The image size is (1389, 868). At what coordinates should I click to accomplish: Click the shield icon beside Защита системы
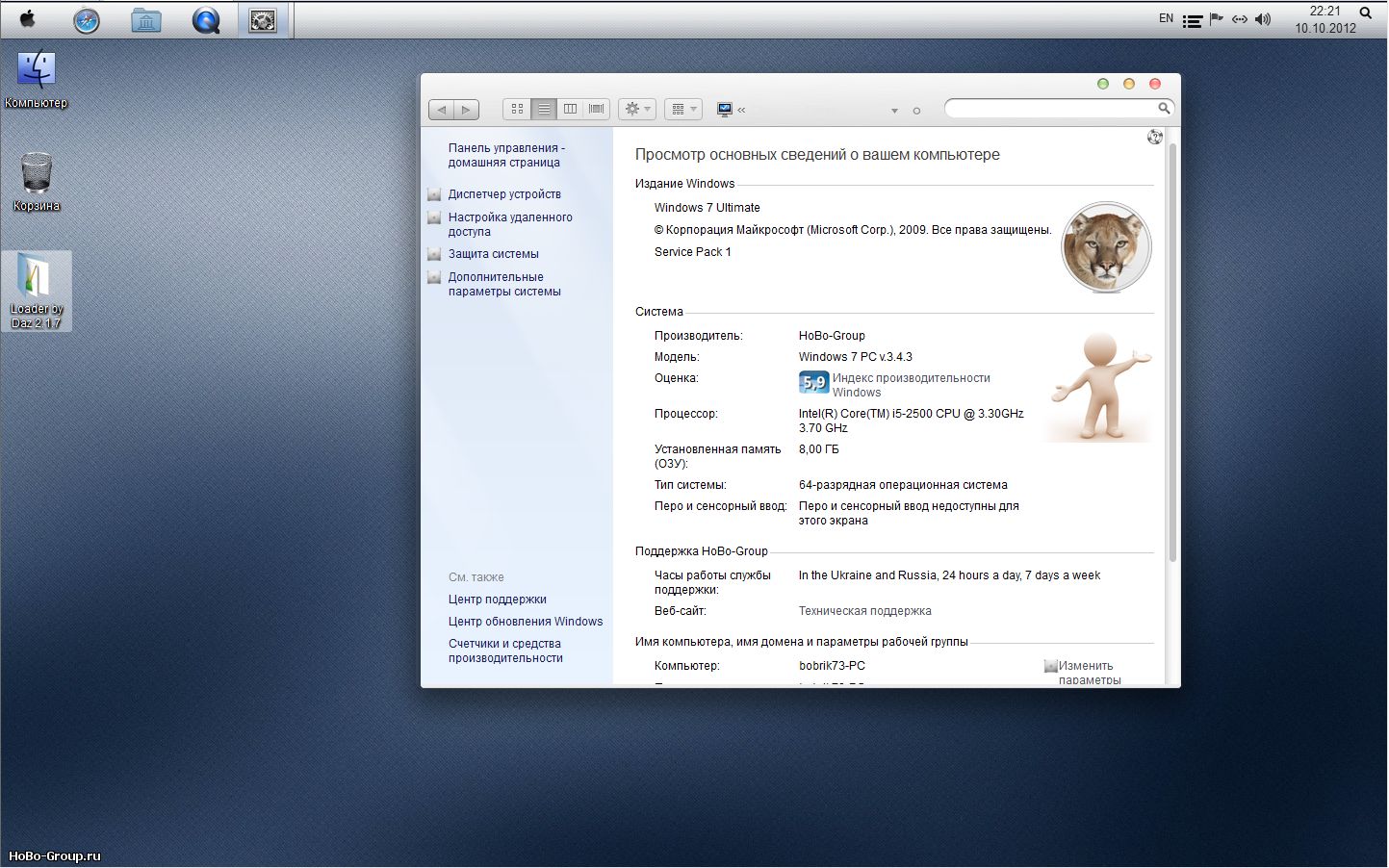434,254
